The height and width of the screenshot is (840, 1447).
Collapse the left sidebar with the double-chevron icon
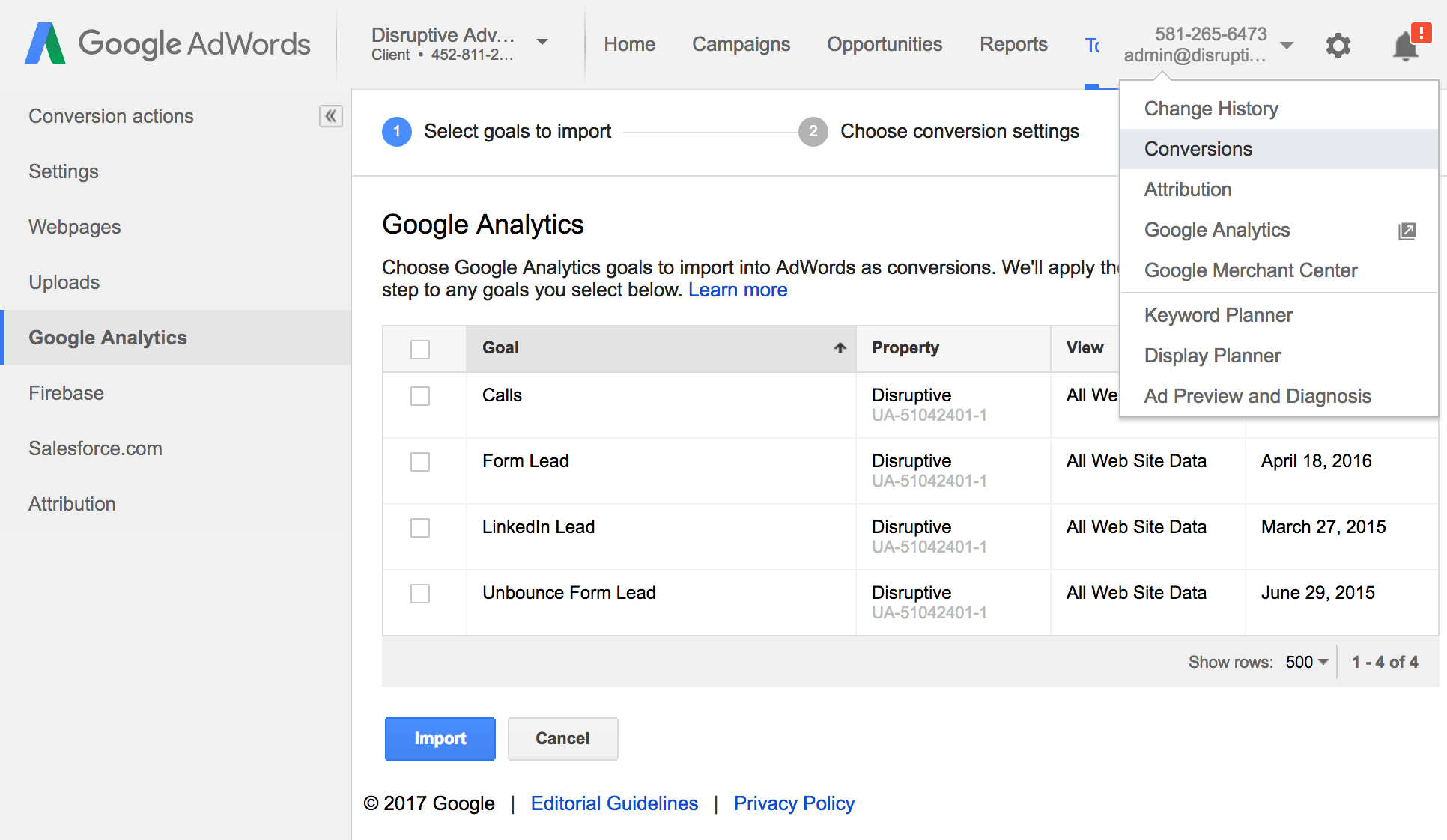click(x=330, y=116)
